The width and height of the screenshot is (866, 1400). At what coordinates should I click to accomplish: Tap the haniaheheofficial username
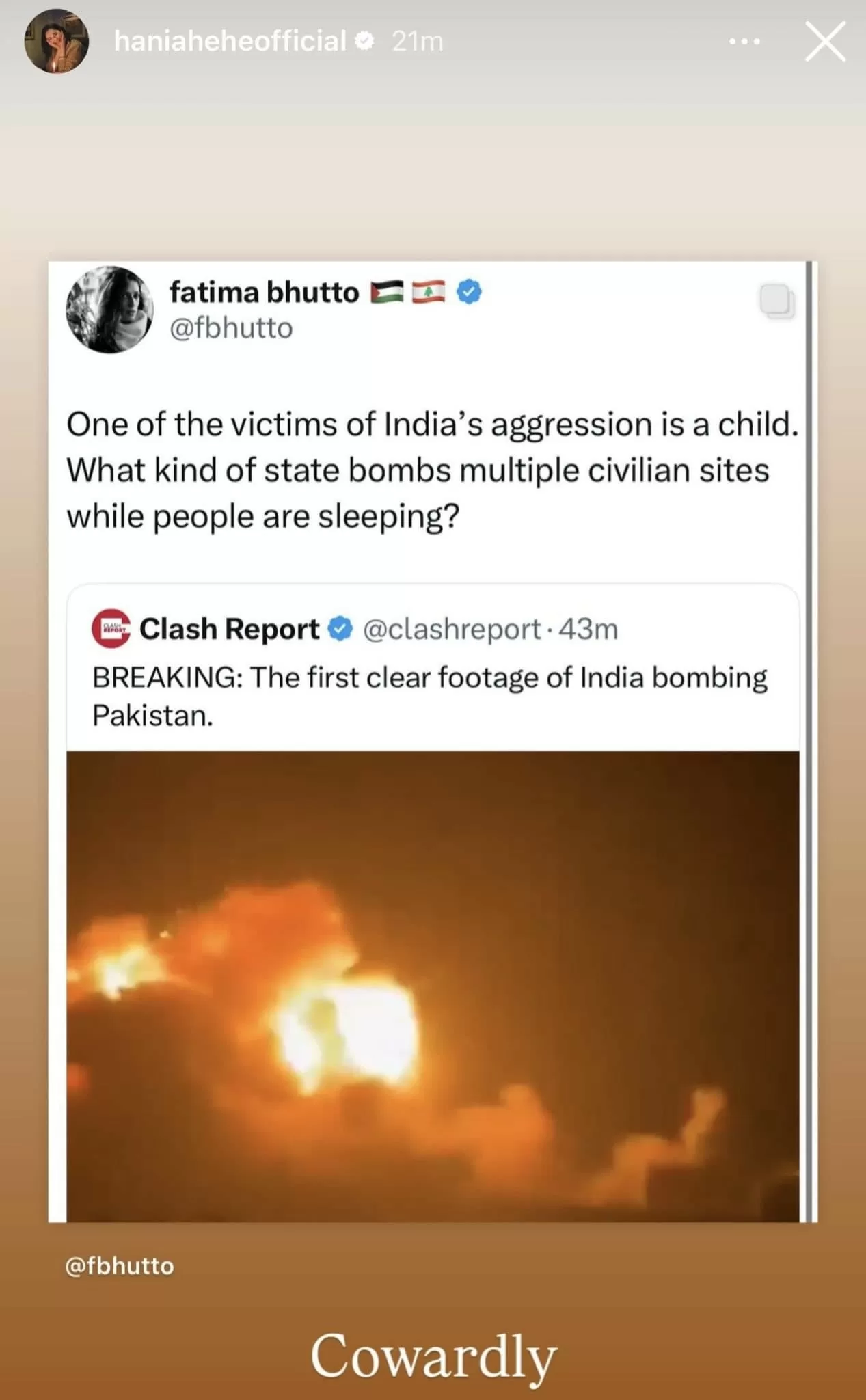coord(230,42)
